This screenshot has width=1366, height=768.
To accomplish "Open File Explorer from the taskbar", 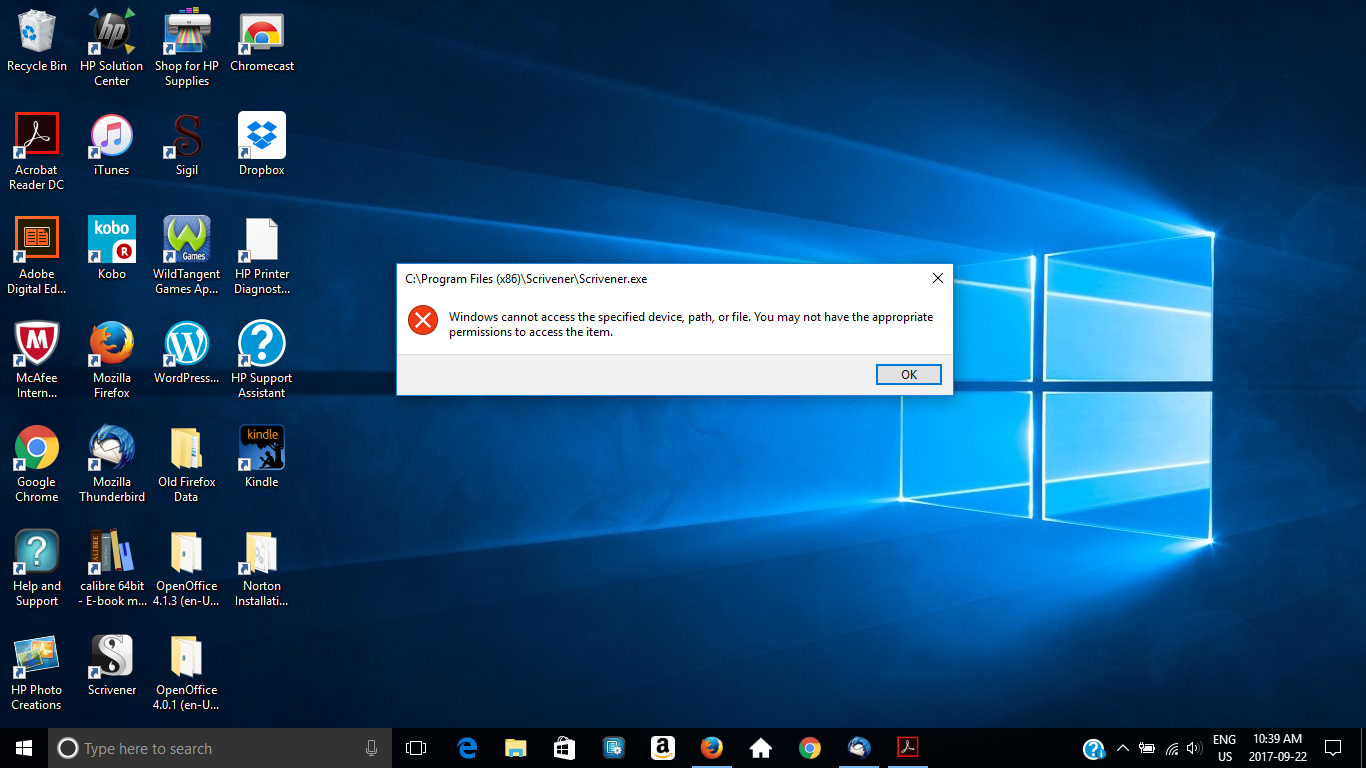I will (516, 748).
